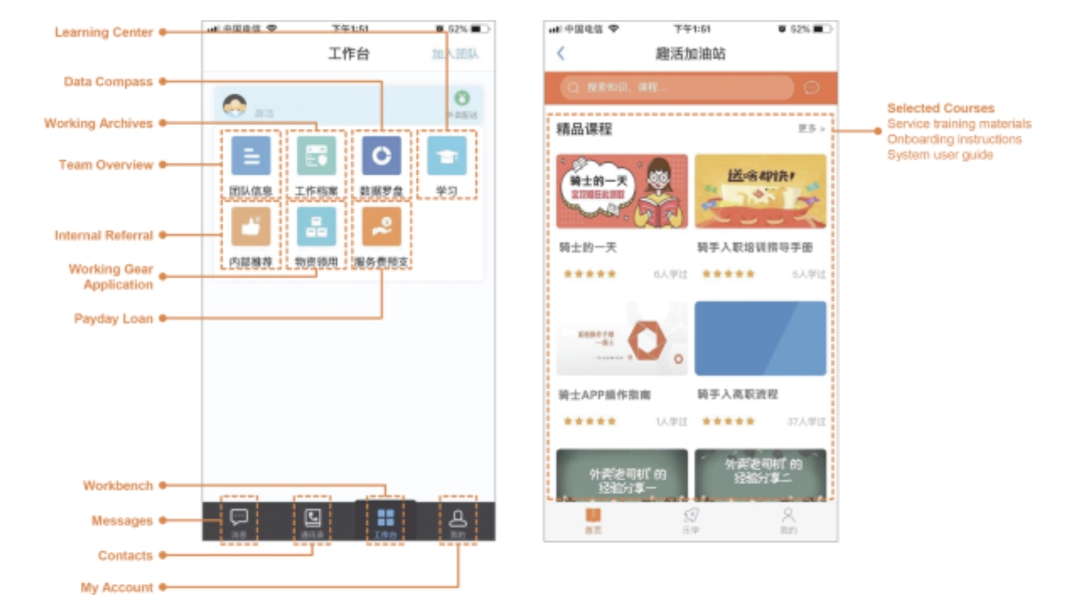Open the Internal Referral thumbs-up icon
The image size is (1080, 610).
(251, 227)
